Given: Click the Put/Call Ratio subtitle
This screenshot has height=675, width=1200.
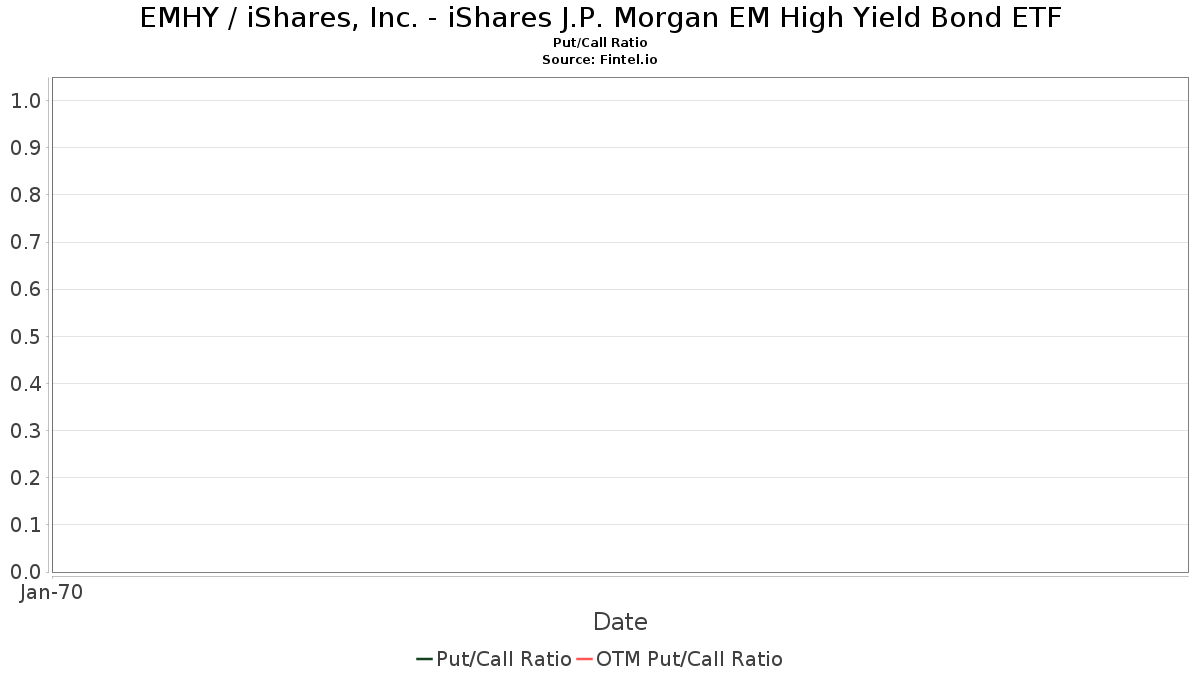Looking at the screenshot, I should pyautogui.click(x=600, y=43).
